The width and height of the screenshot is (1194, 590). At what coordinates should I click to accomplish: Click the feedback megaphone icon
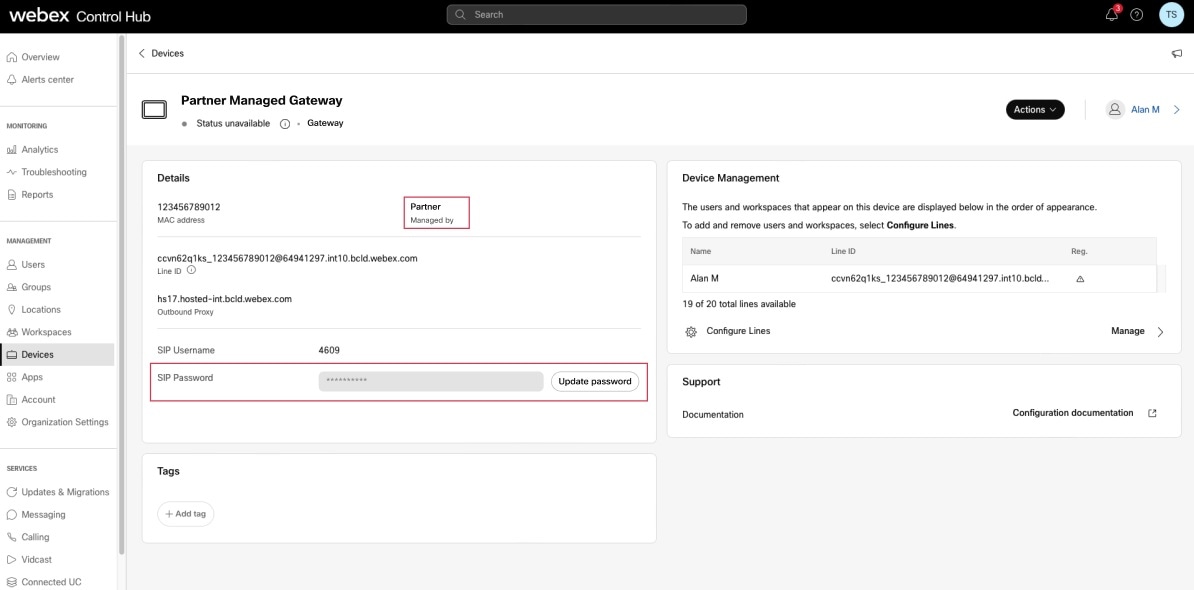tap(1176, 52)
